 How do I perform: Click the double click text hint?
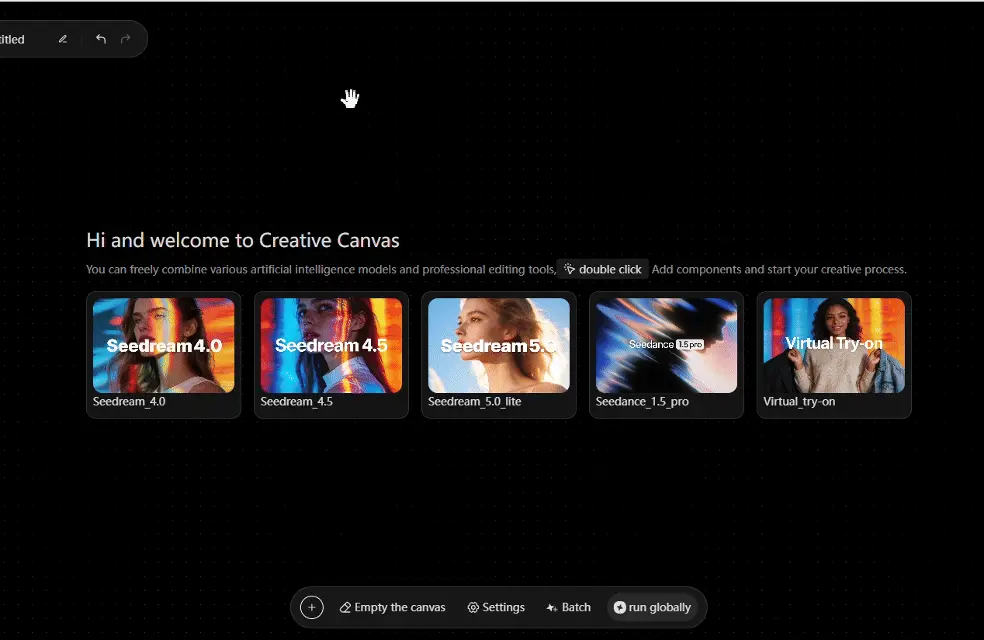pyautogui.click(x=610, y=269)
